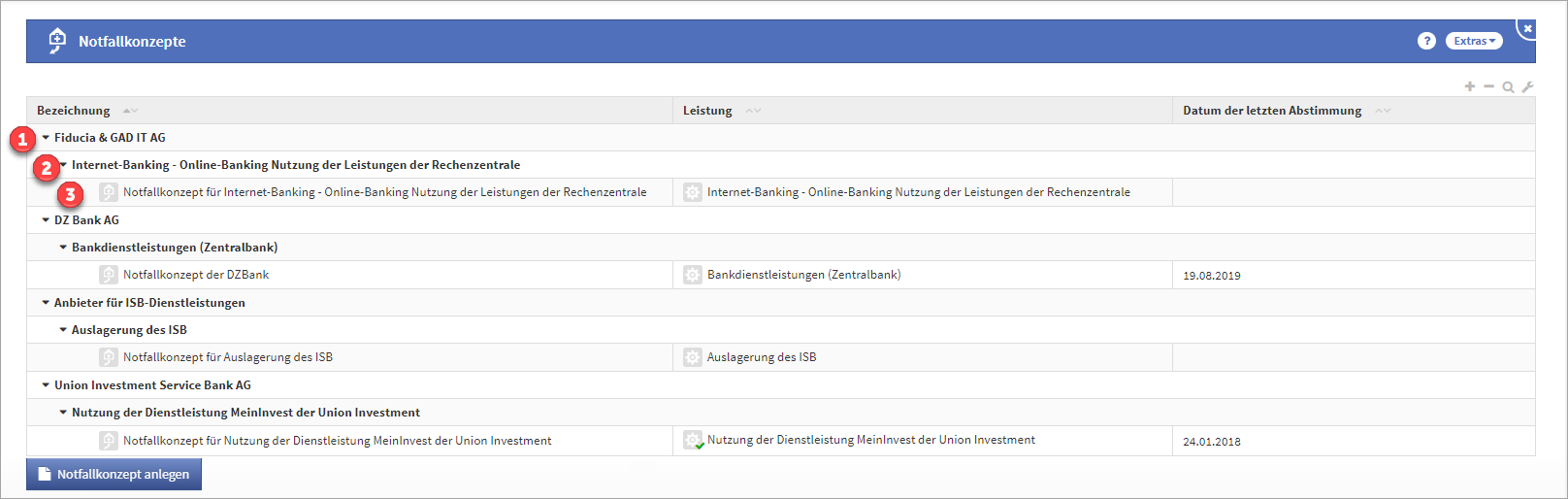Collapse the Auslagerung des ISB subgroup
1568x499 pixels.
[x=63, y=330]
